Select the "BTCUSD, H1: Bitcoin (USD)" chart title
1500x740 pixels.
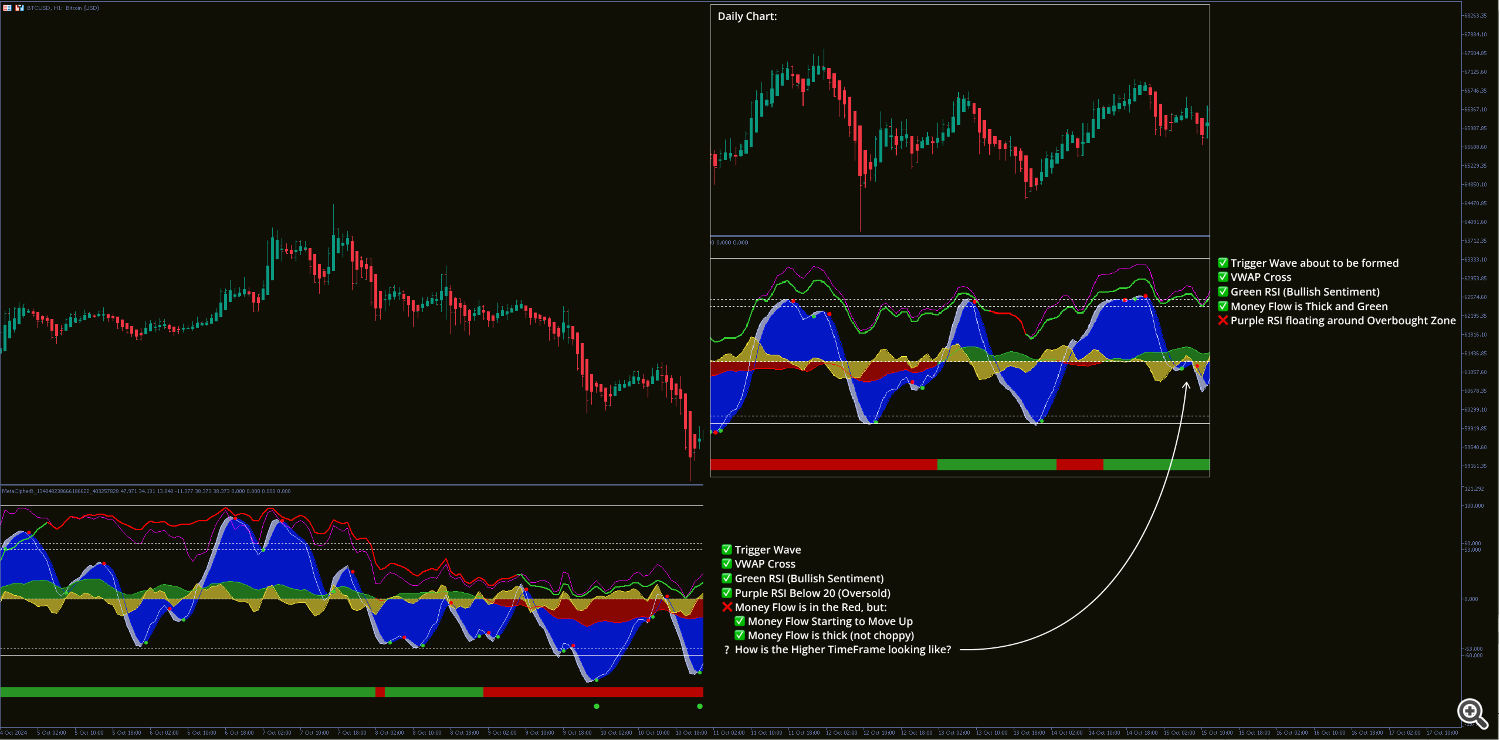[64, 6]
